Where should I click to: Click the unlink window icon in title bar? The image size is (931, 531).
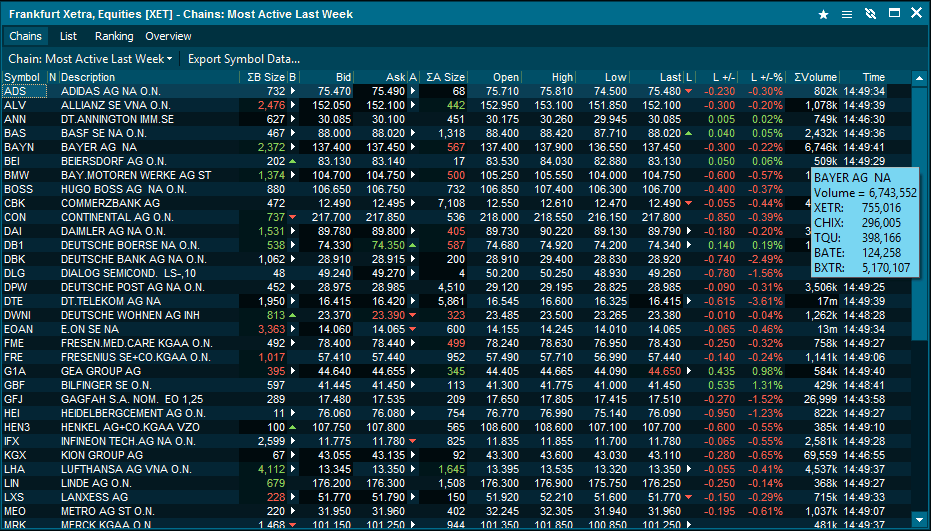pyautogui.click(x=870, y=14)
